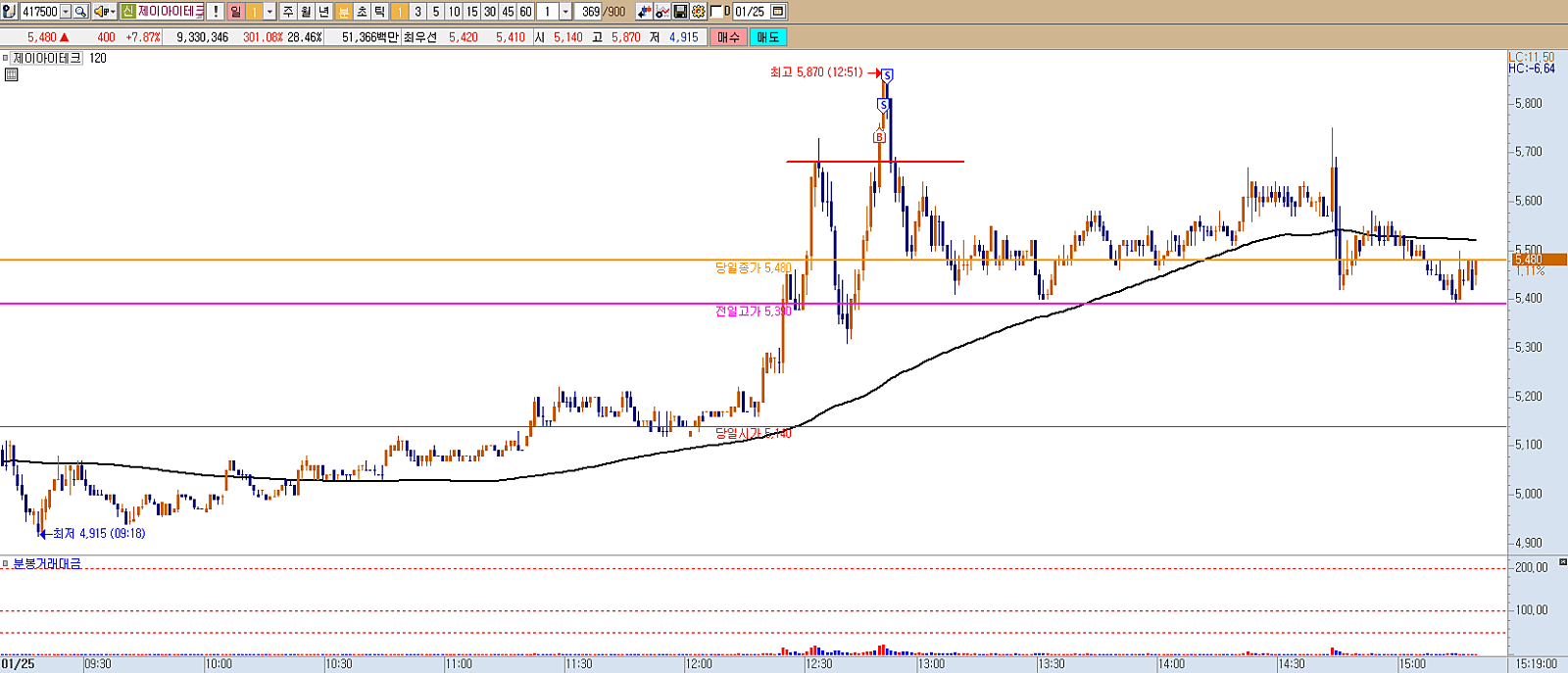Select the 분 minute chart period

coord(343,12)
